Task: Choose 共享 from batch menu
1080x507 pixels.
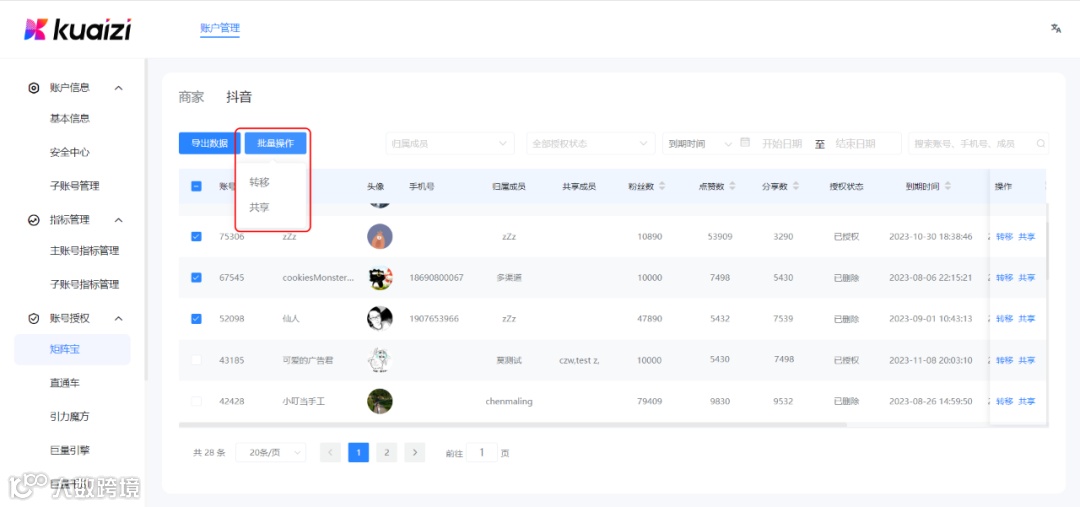Action: 259,207
